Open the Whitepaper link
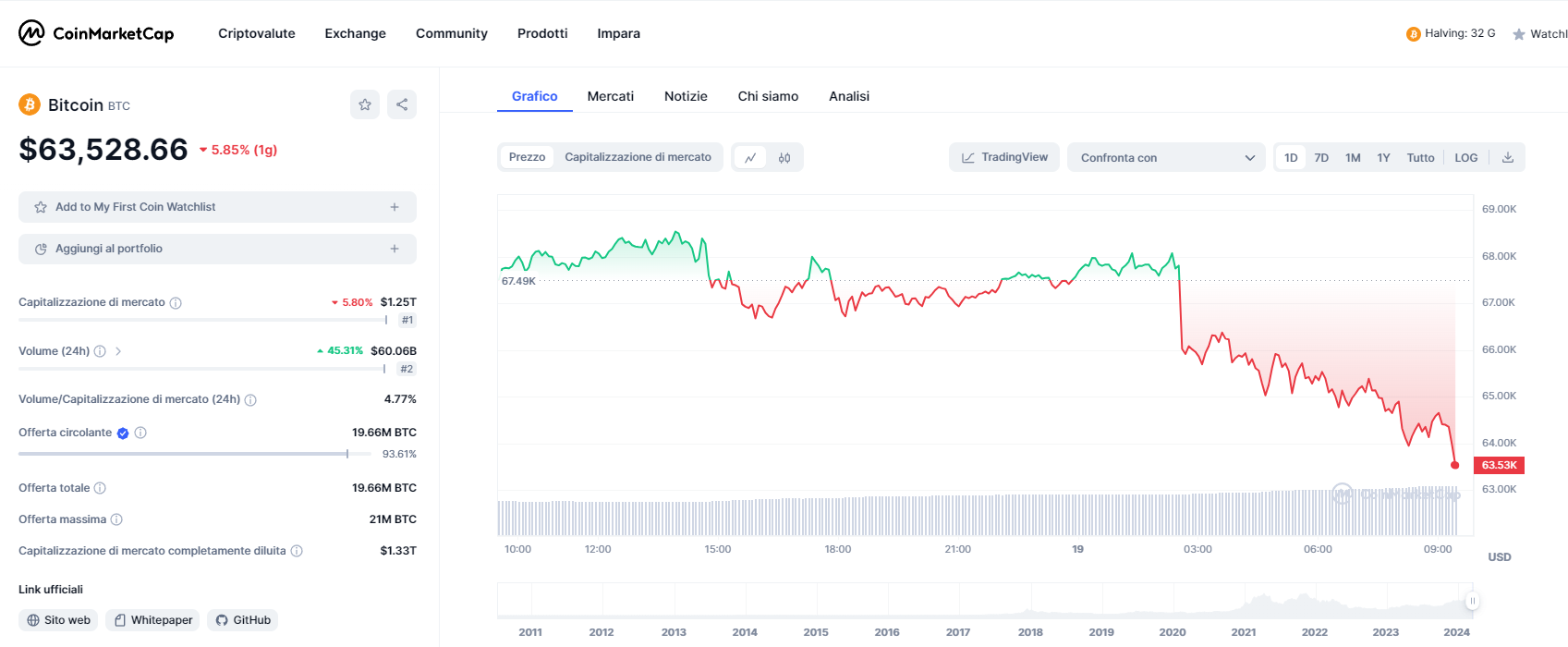Screen dimensions: 1568x647 (x=152, y=620)
